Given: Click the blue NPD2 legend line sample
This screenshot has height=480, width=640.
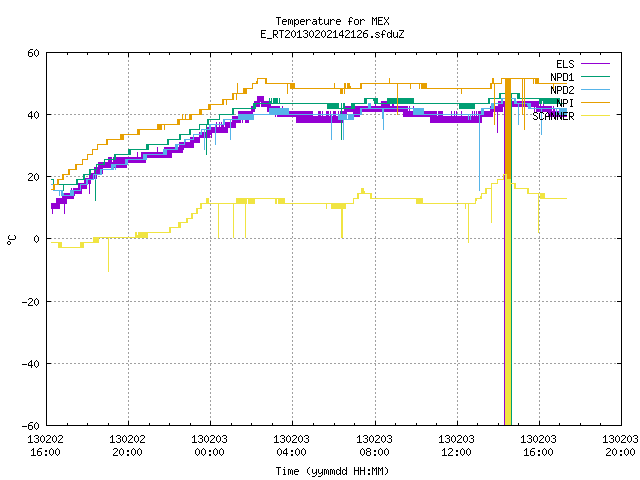Looking at the screenshot, I should pos(595,89).
